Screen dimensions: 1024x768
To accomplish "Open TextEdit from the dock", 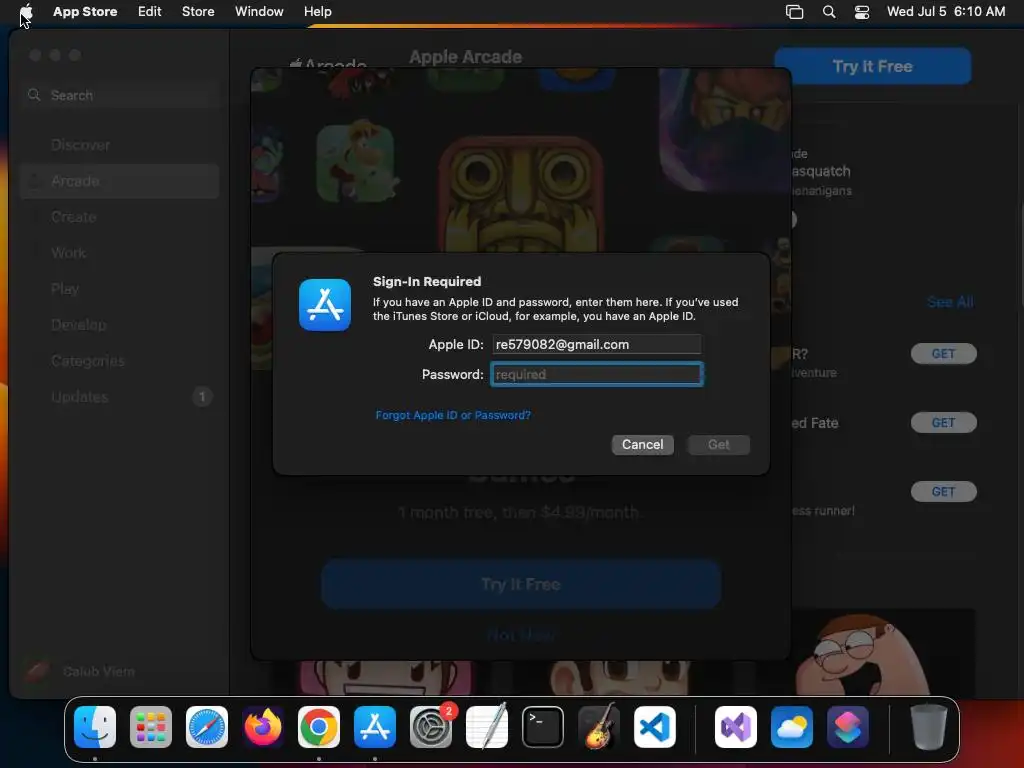I will point(487,727).
